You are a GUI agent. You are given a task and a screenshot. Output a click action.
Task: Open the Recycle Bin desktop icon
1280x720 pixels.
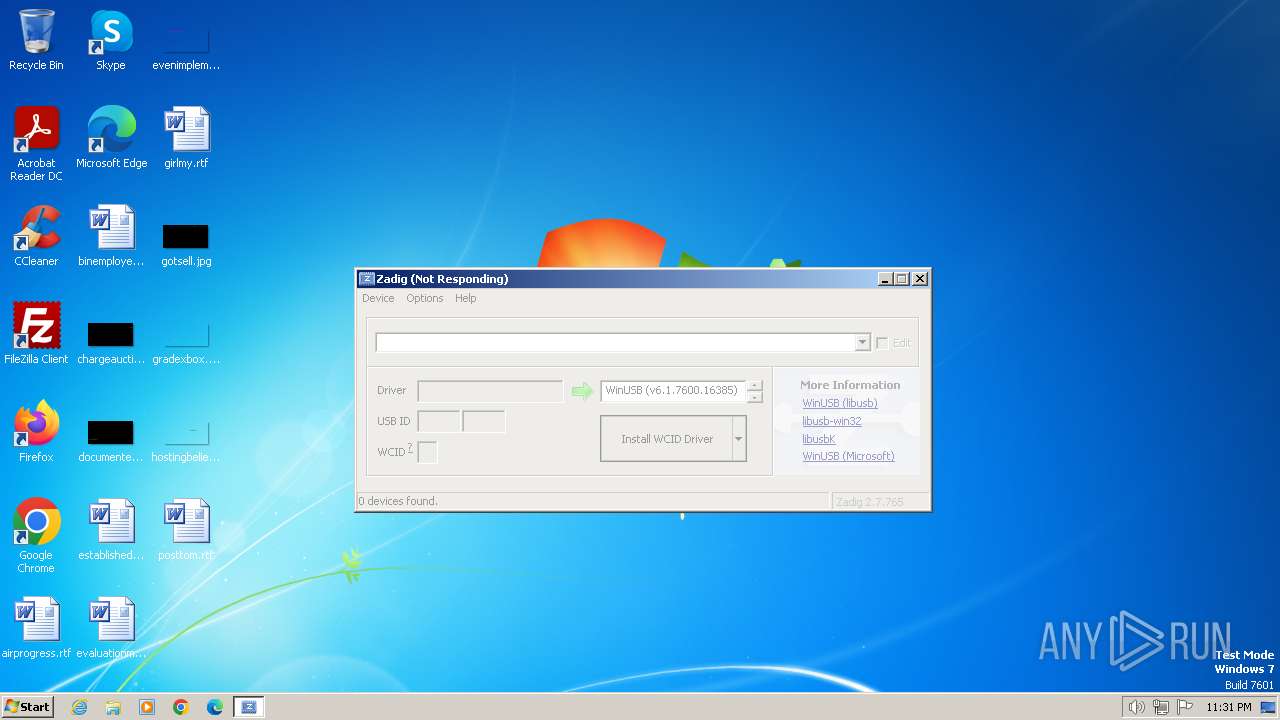[36, 40]
